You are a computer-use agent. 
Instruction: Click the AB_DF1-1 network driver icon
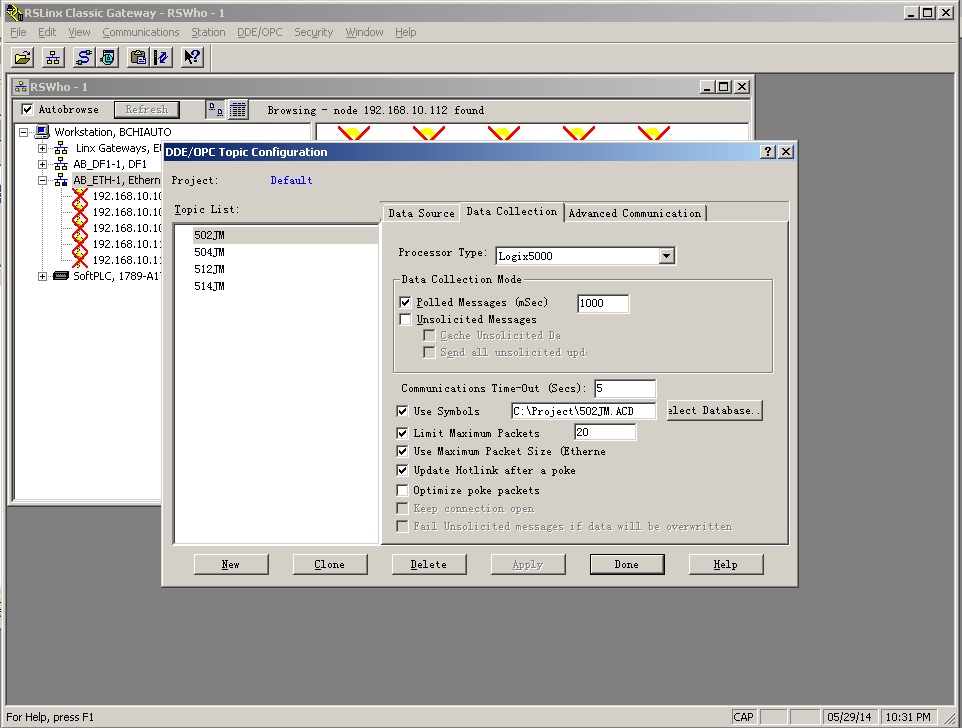(x=61, y=164)
